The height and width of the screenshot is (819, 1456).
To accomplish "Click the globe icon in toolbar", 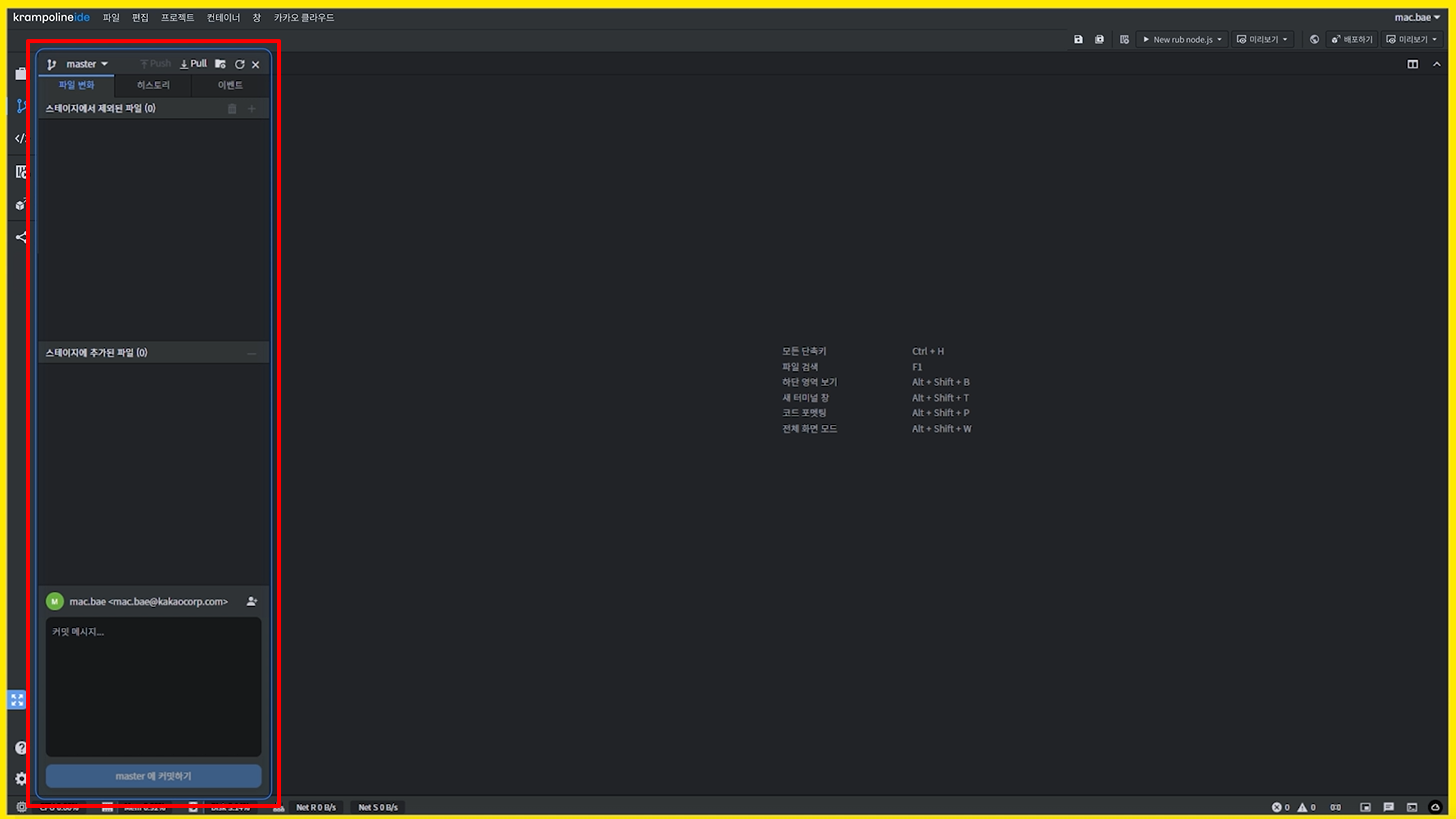I will [x=1314, y=40].
